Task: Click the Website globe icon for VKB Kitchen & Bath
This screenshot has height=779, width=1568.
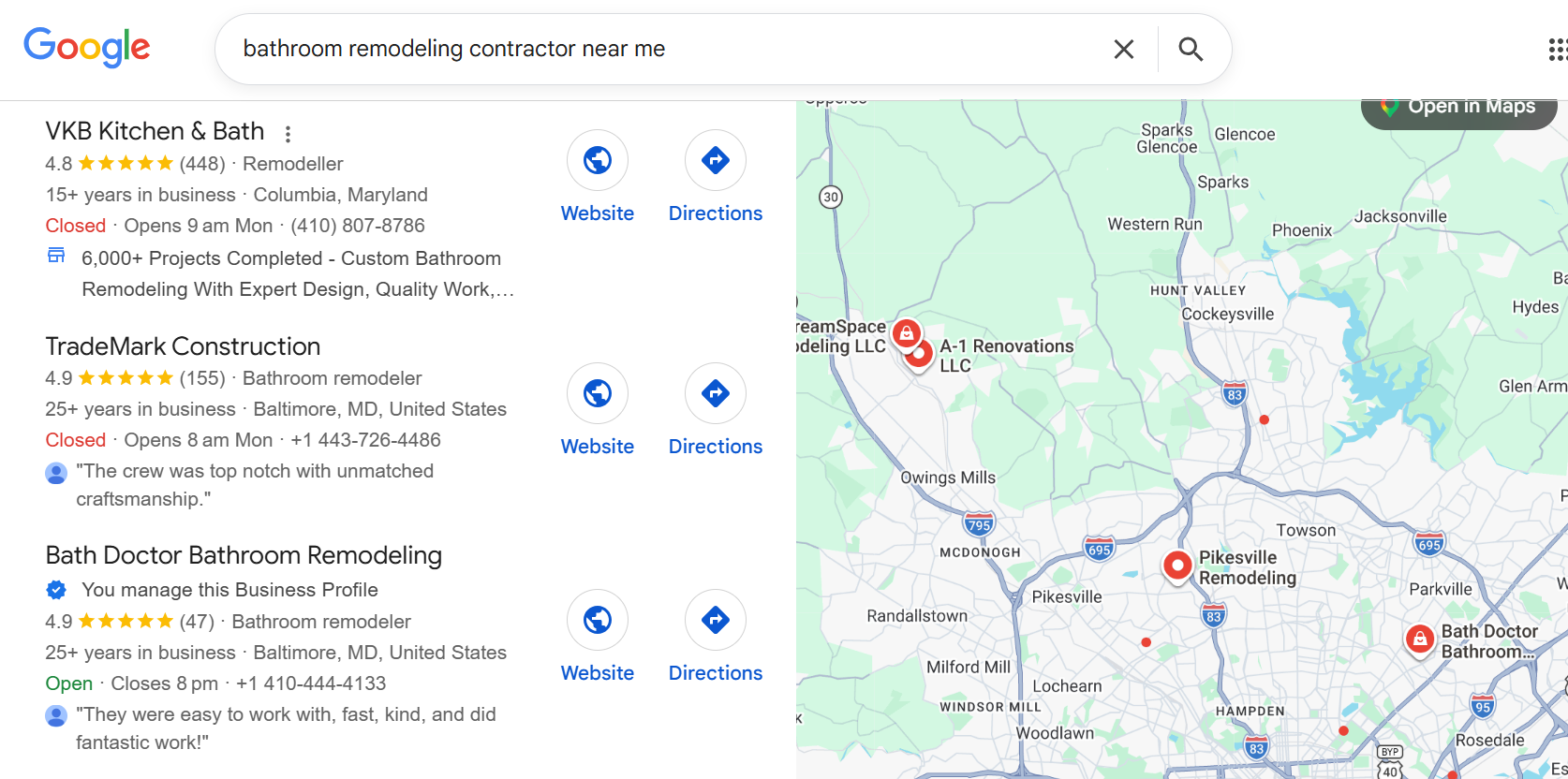Action: coord(598,160)
